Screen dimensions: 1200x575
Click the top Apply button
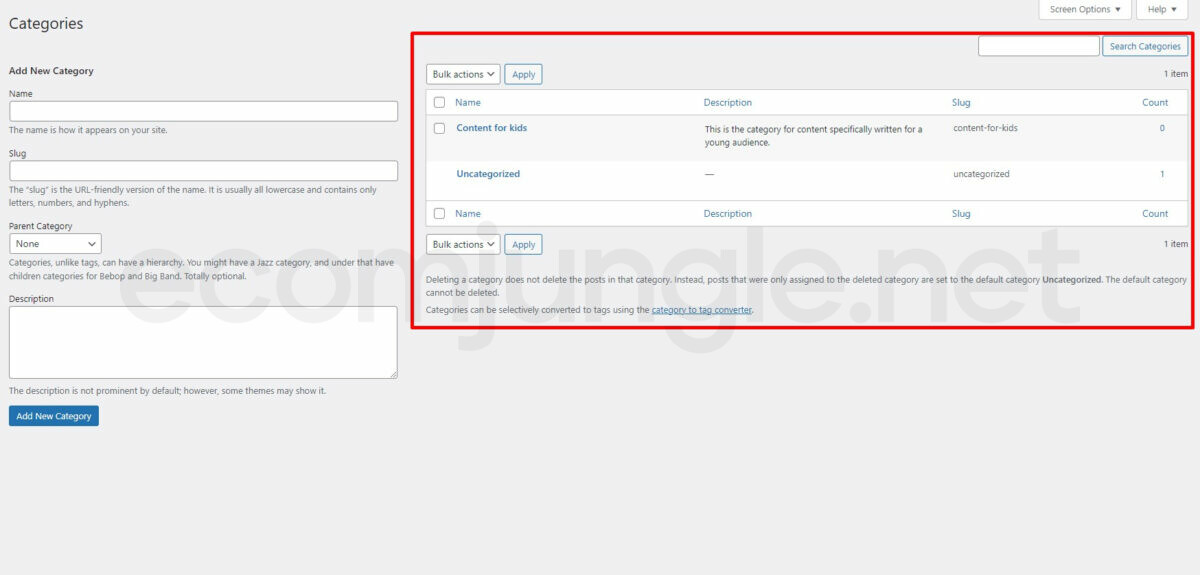click(523, 75)
